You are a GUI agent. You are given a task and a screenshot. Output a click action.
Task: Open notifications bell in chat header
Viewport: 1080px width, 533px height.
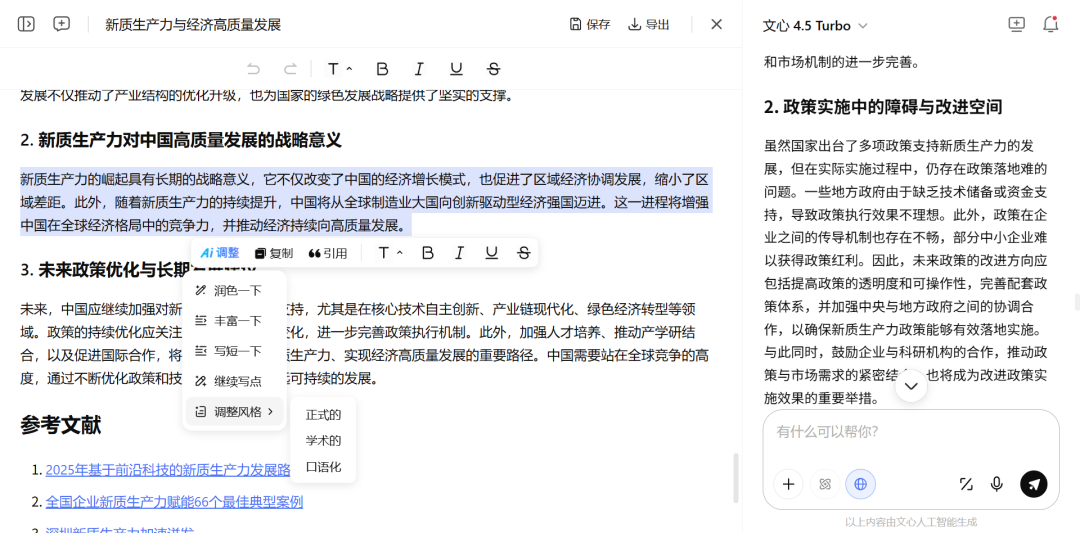(x=1050, y=25)
